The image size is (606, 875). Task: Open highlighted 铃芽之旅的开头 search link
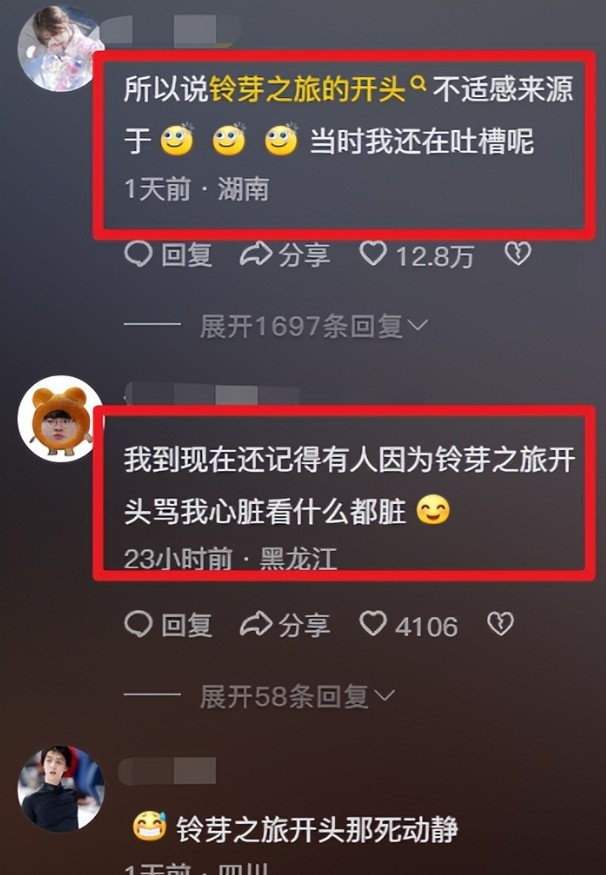pyautogui.click(x=307, y=89)
